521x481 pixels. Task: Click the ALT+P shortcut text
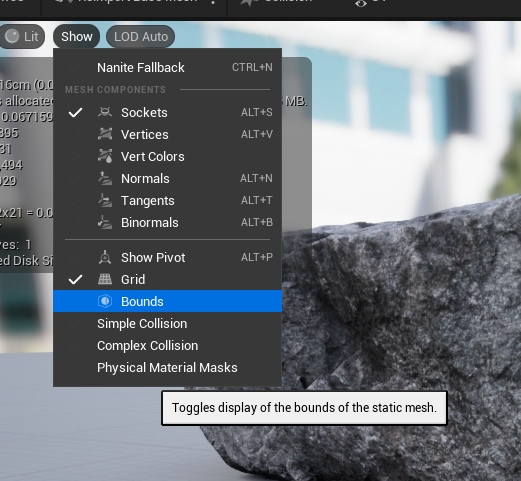click(x=257, y=257)
